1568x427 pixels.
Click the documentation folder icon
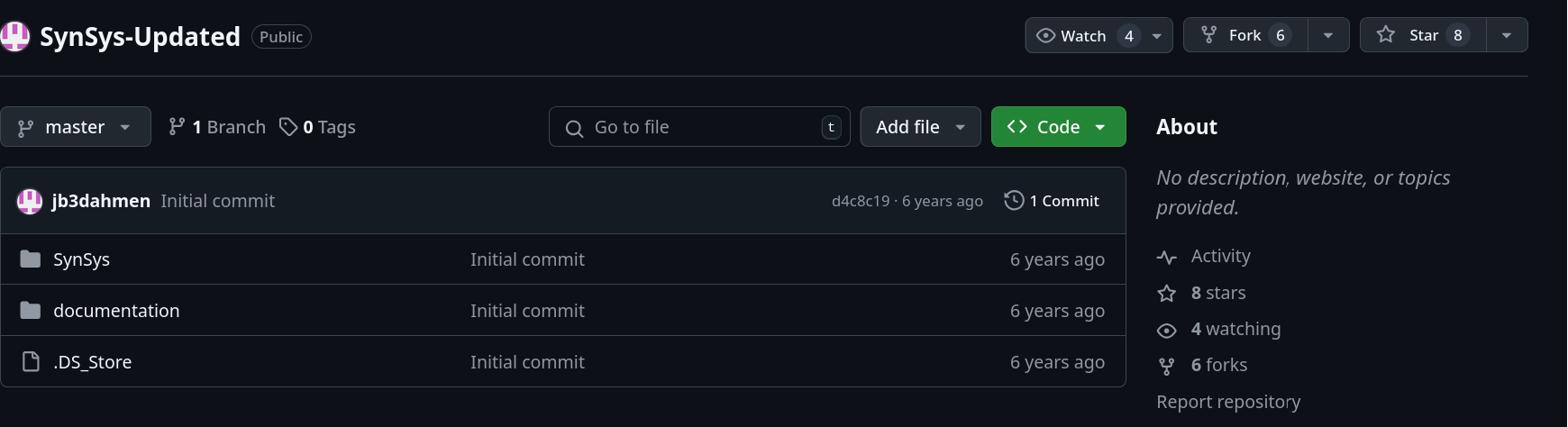[31, 311]
